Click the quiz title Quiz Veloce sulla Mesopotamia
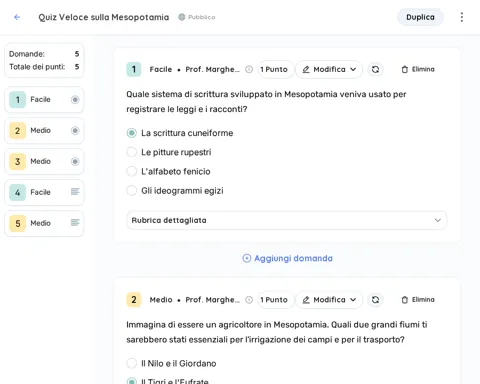Screen dimensions: 480x384 pos(104,17)
